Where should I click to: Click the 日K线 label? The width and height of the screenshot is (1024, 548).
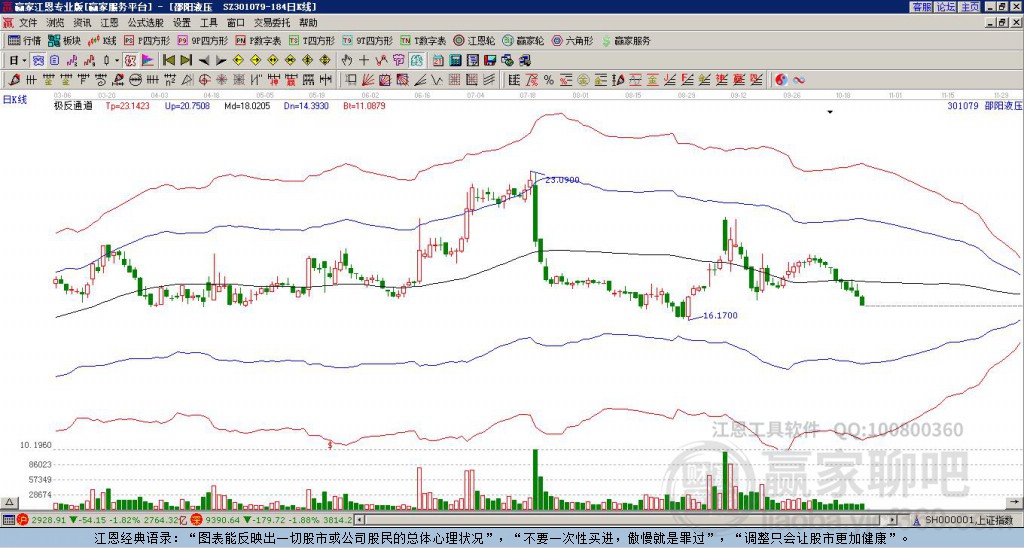tap(16, 100)
